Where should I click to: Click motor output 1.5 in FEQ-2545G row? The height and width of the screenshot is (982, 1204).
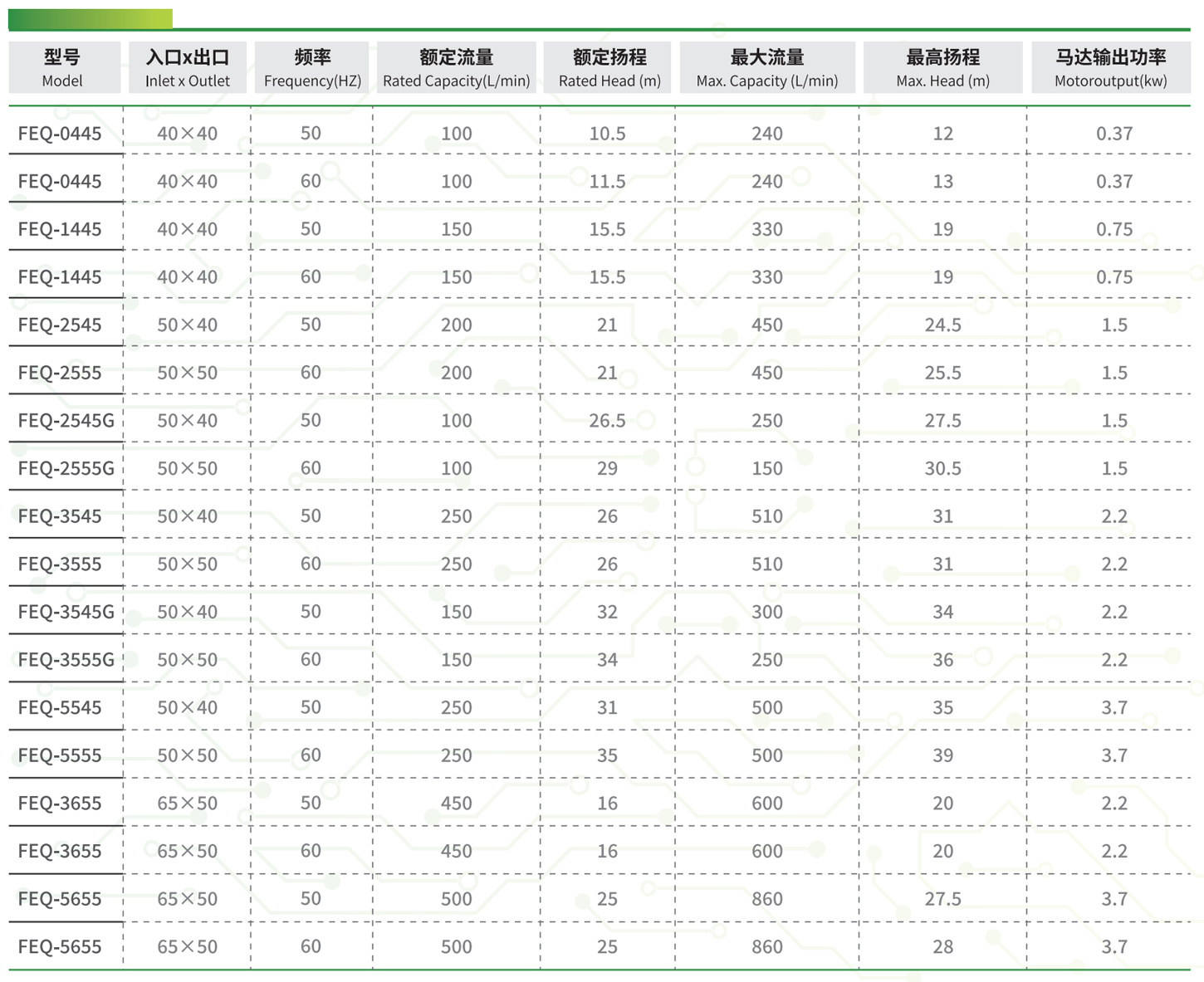pos(1114,421)
